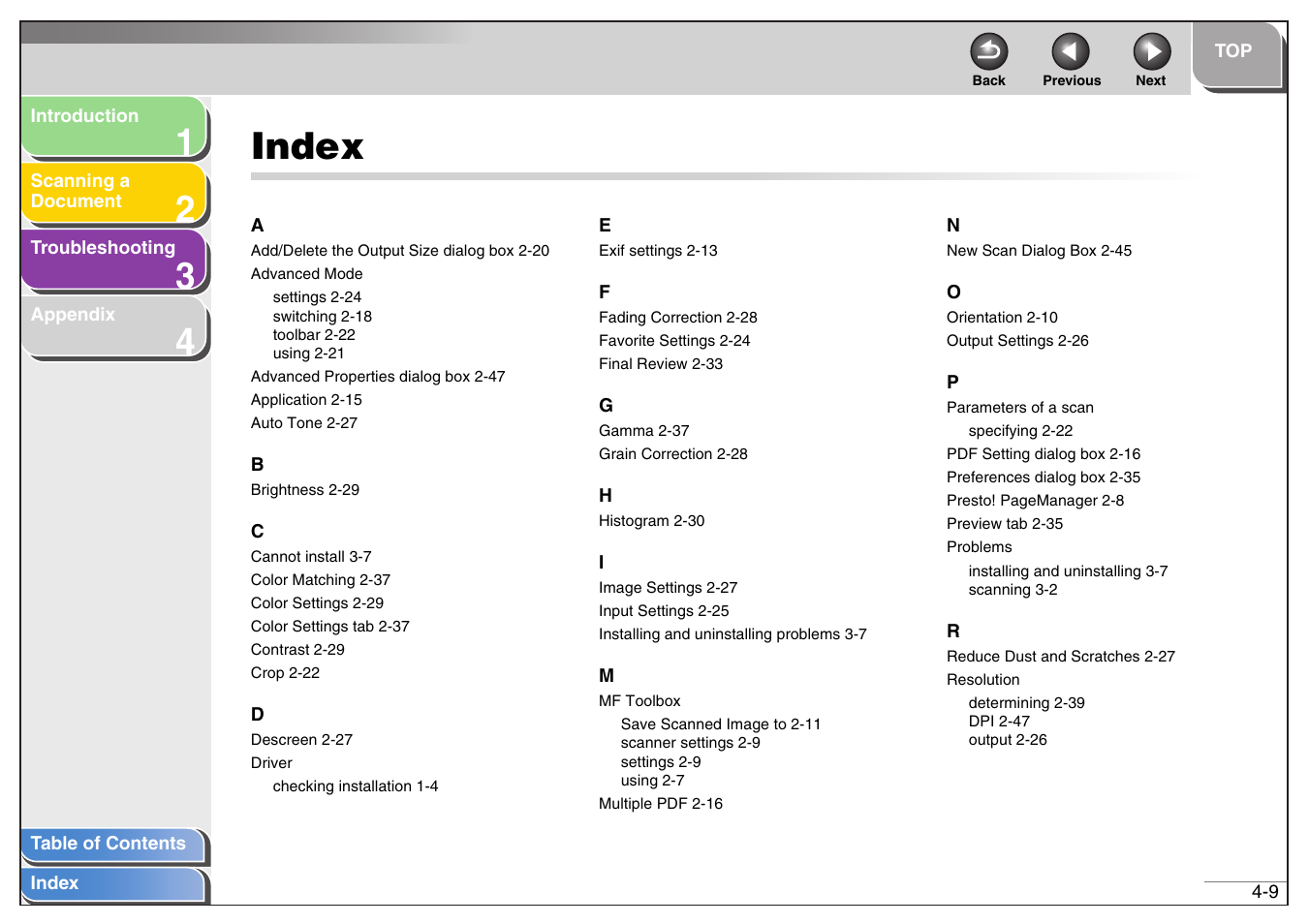Open Reduce Dust and Scratches 2-27
Image resolution: width=1309 pixels, height=924 pixels.
[1061, 657]
